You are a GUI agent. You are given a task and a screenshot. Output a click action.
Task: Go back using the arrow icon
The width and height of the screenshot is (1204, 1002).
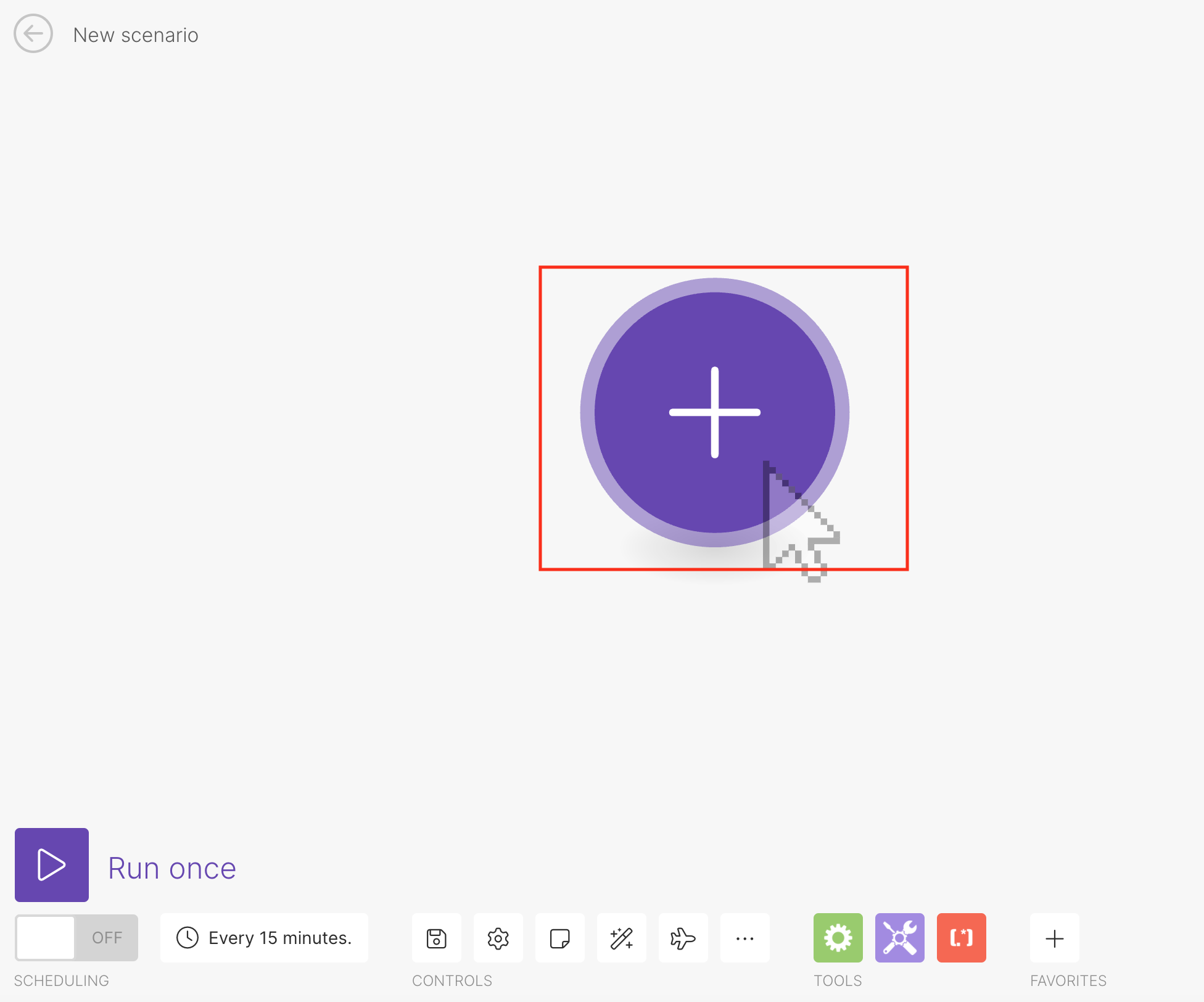(33, 34)
